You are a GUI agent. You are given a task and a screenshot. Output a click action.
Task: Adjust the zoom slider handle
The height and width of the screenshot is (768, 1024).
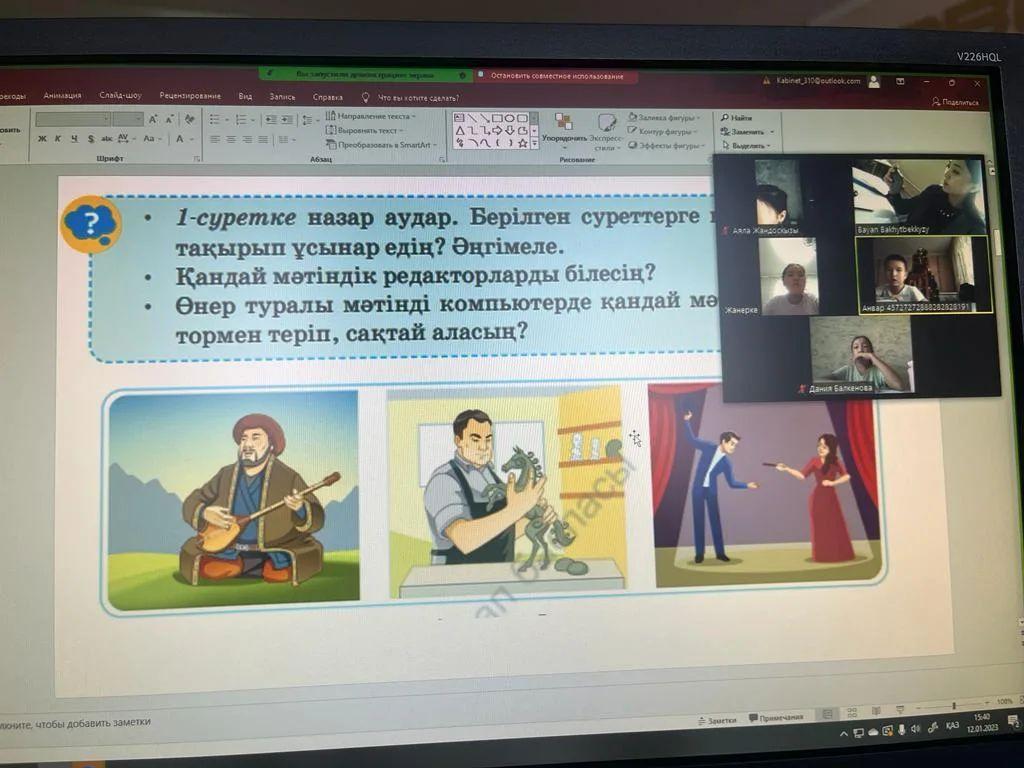click(954, 705)
